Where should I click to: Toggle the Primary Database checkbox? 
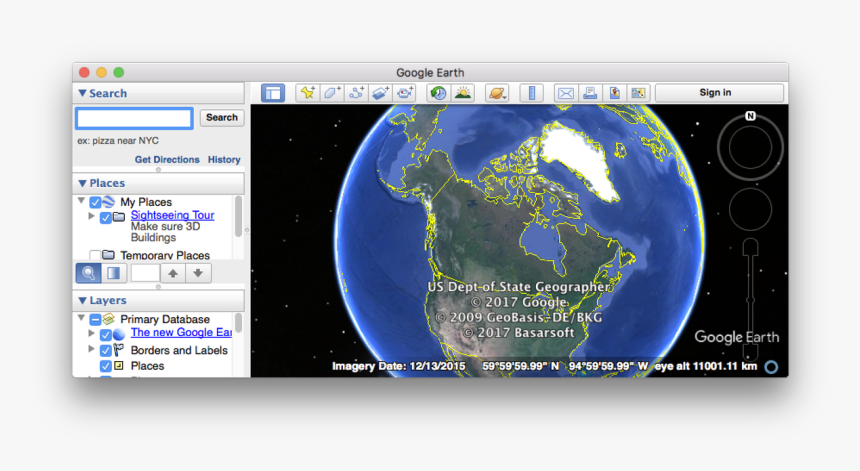point(95,319)
